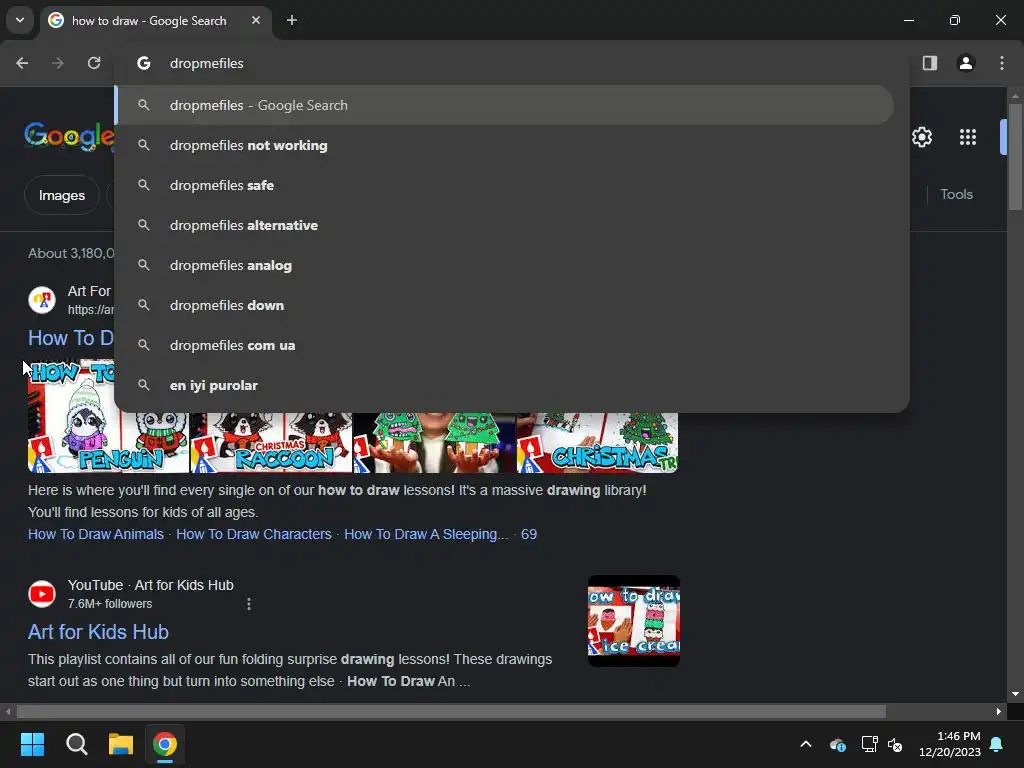Open the three-dot menu beside YouTube result
Viewport: 1024px width, 768px height.
pyautogui.click(x=249, y=604)
